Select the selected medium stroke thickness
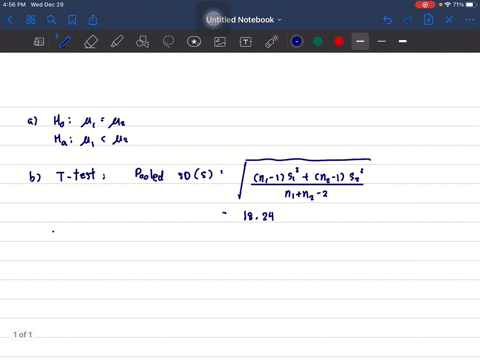 (x=360, y=41)
